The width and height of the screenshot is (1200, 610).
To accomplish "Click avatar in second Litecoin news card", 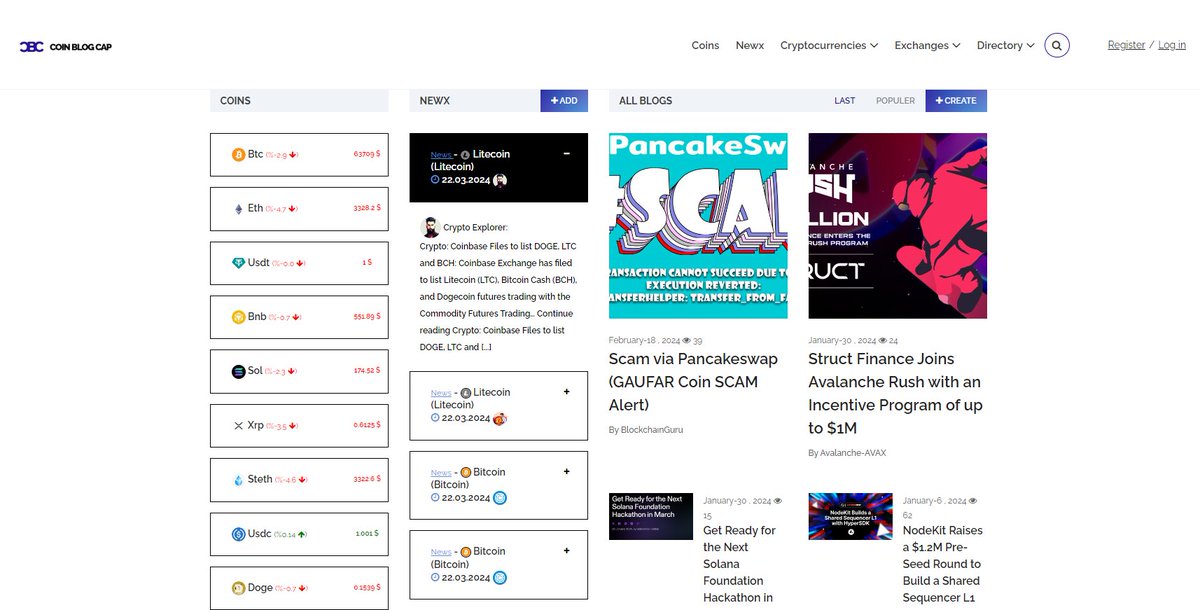I will tap(500, 418).
